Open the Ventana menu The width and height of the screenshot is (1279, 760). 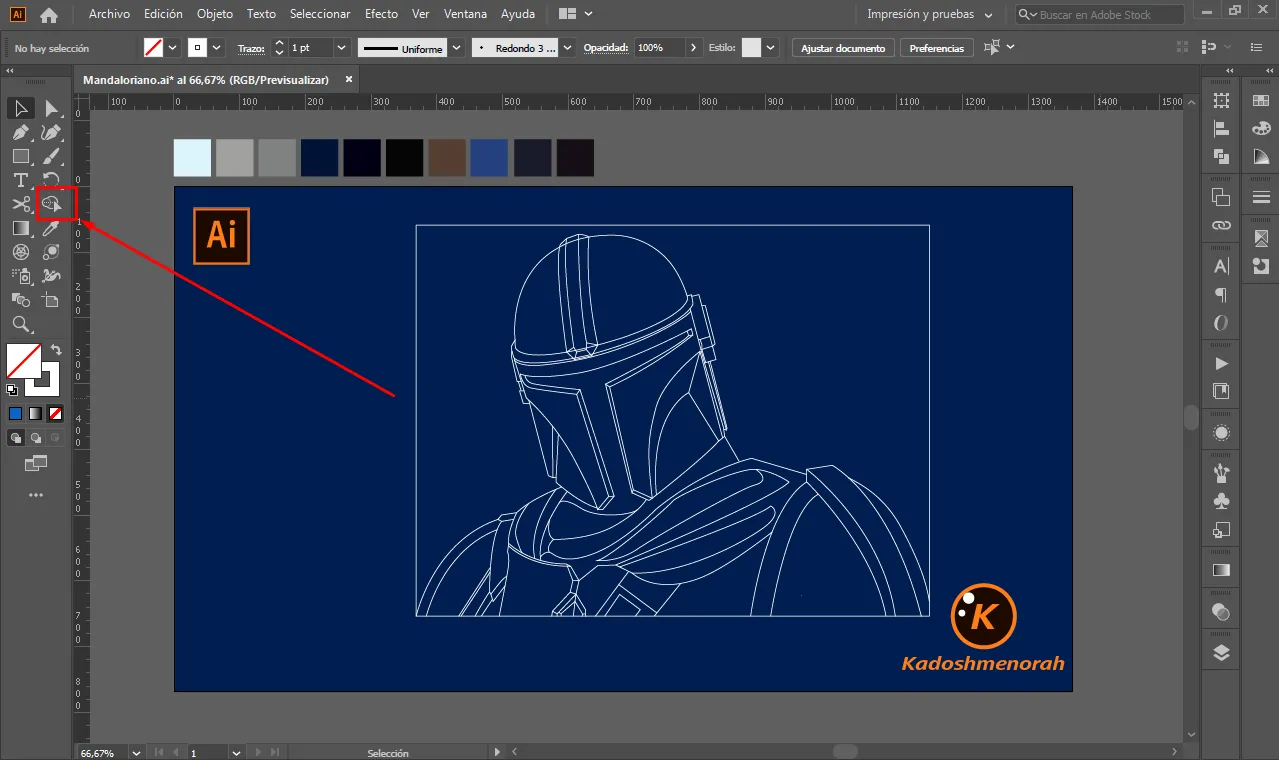466,15
